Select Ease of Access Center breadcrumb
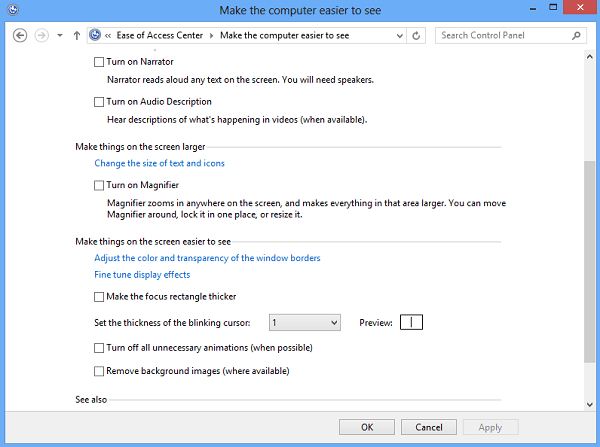 tap(164, 35)
